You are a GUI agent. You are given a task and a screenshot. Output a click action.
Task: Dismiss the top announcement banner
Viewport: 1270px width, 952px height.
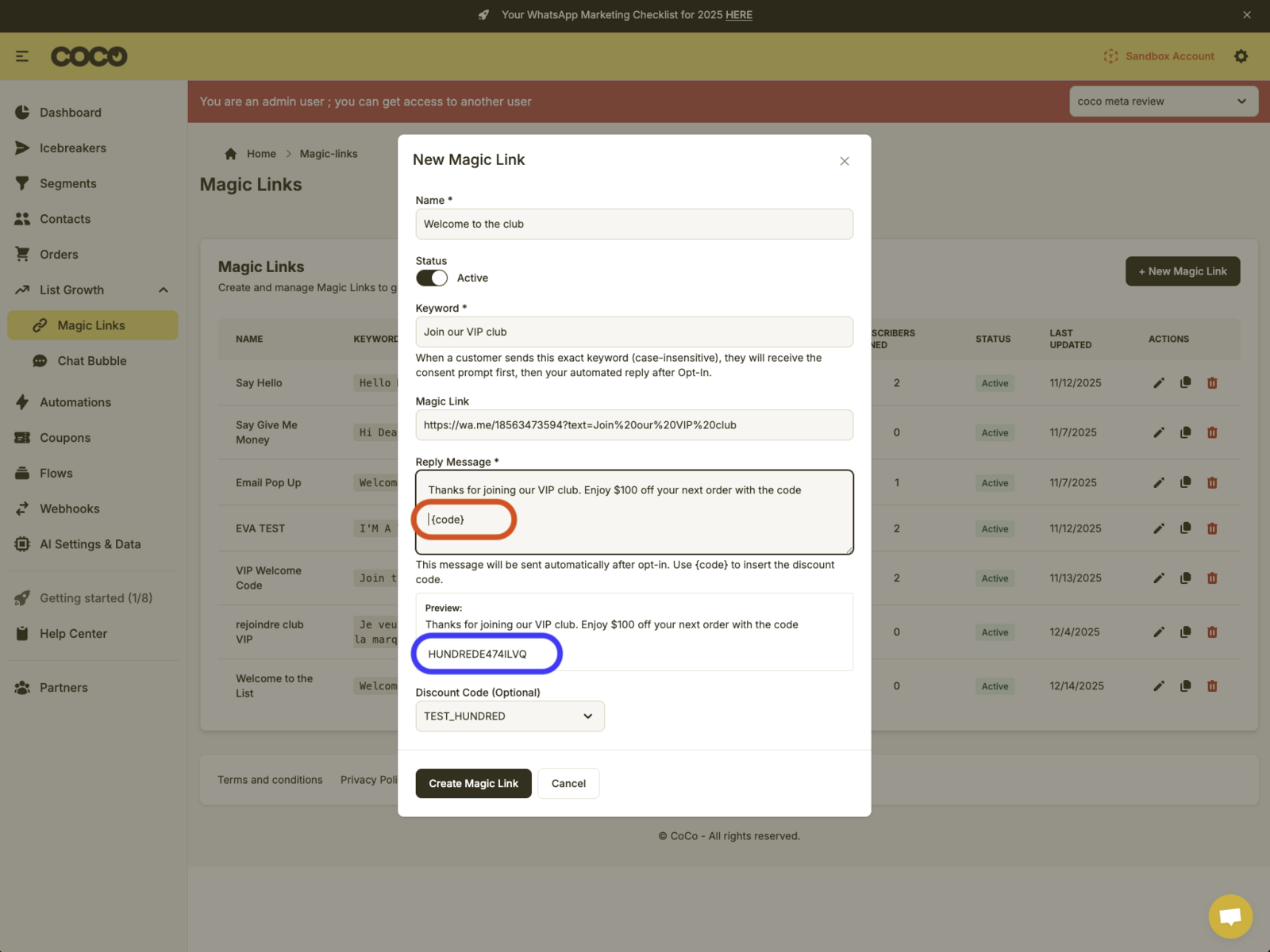(x=1247, y=15)
